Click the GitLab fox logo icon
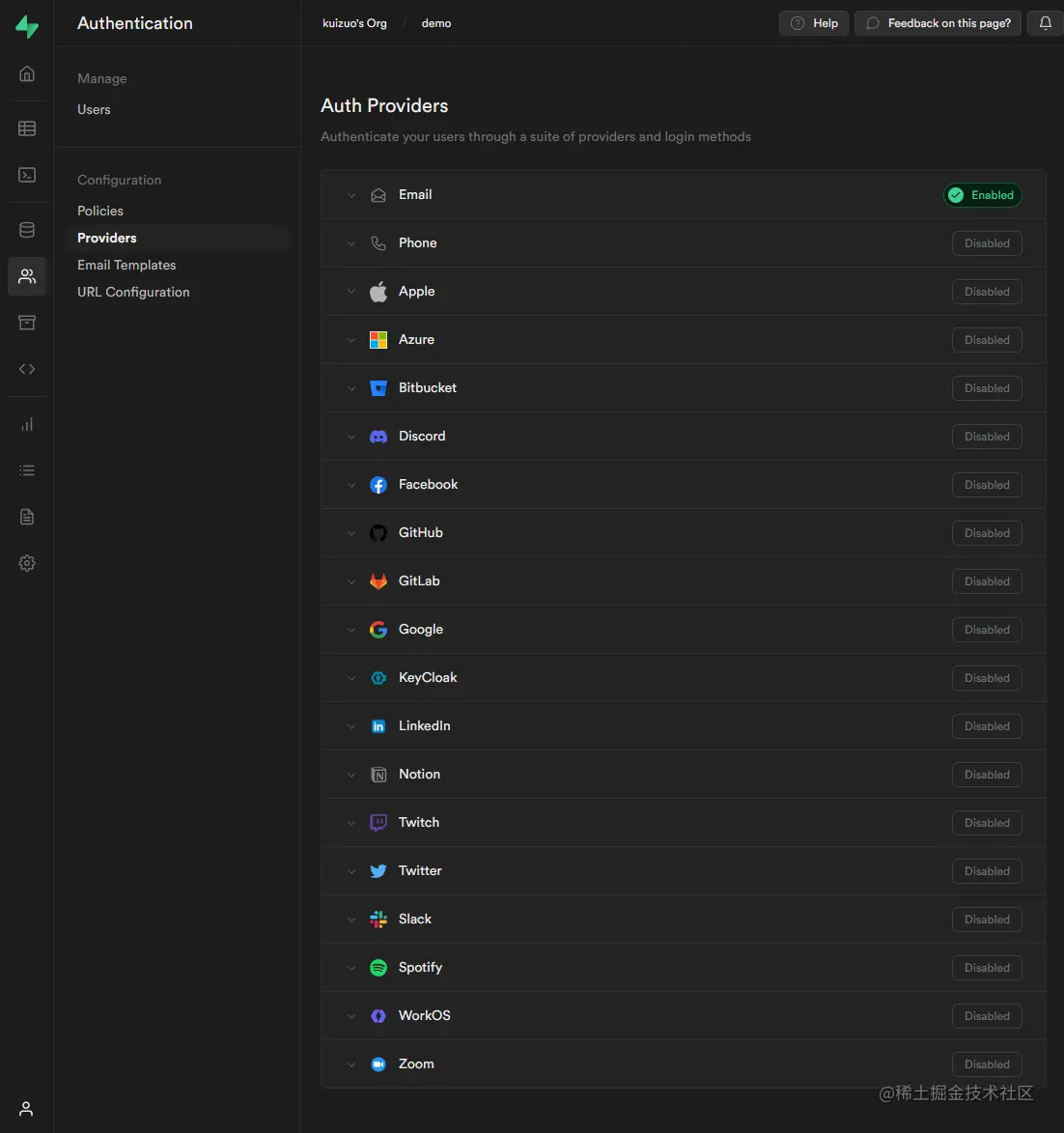Image resolution: width=1064 pixels, height=1133 pixels. [x=378, y=581]
